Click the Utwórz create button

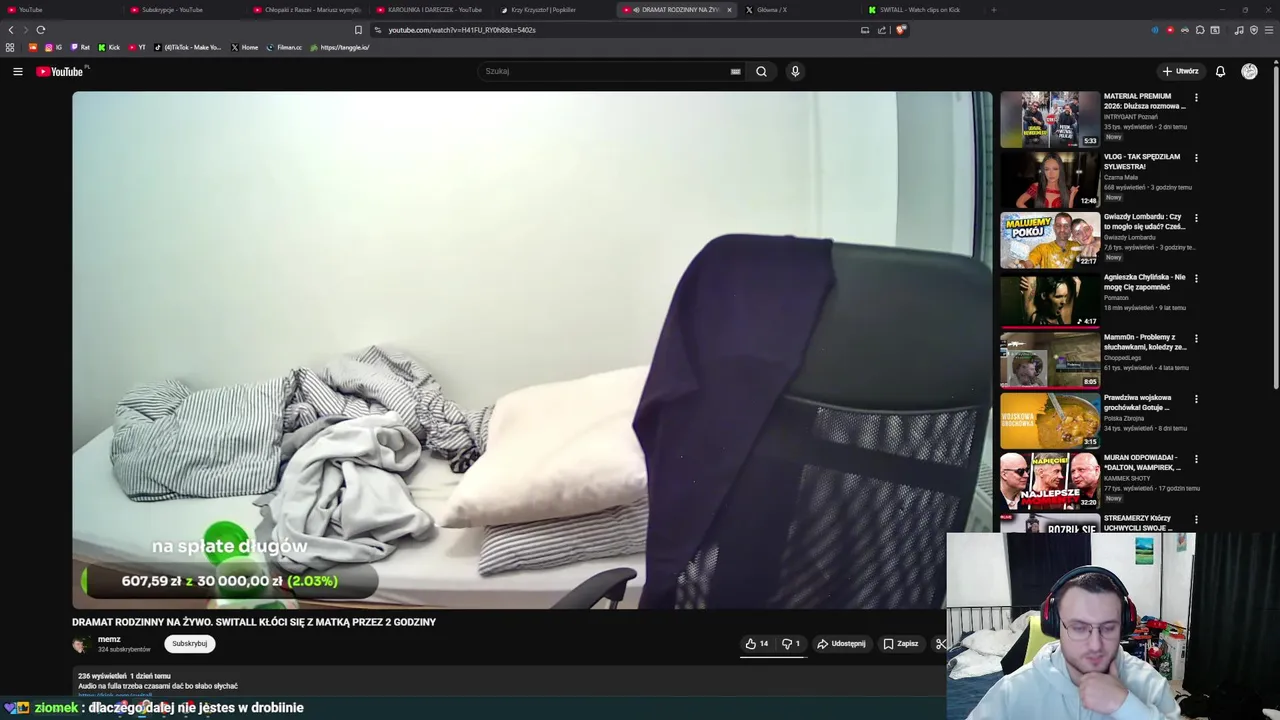1180,71
